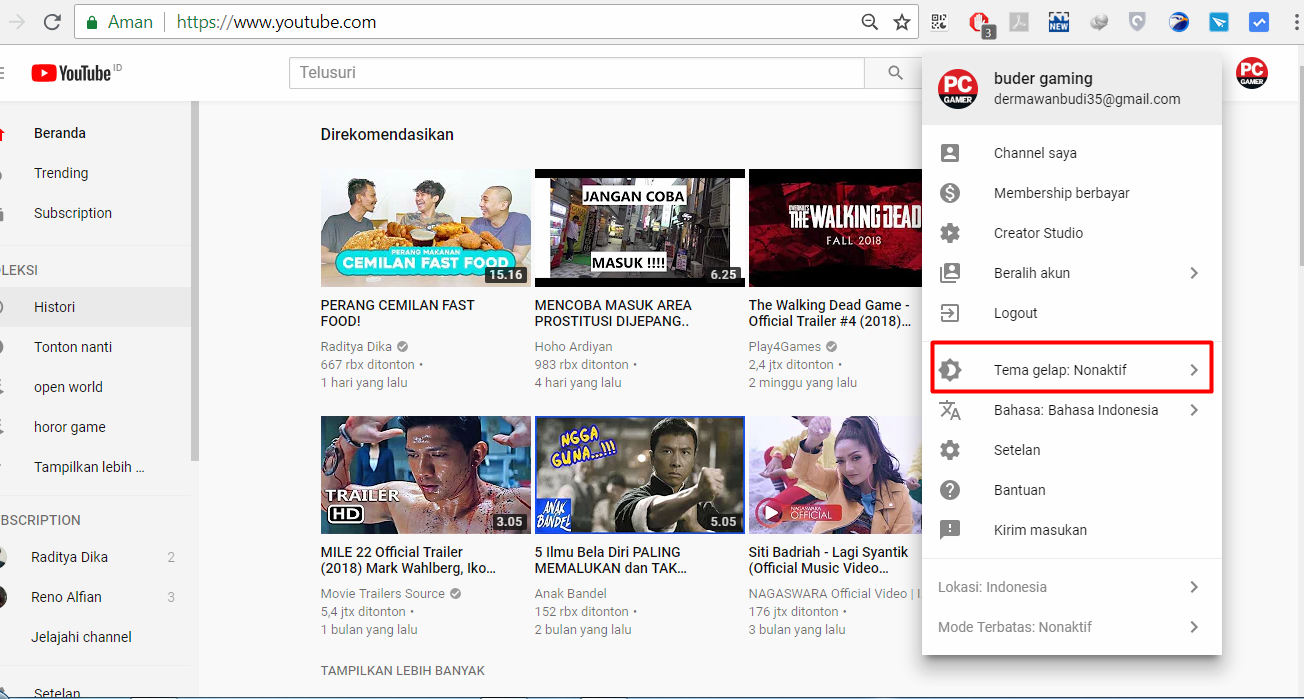Open JANGAN COBA MASUK video thumbnail
Screen dimensions: 1304x699
click(640, 228)
